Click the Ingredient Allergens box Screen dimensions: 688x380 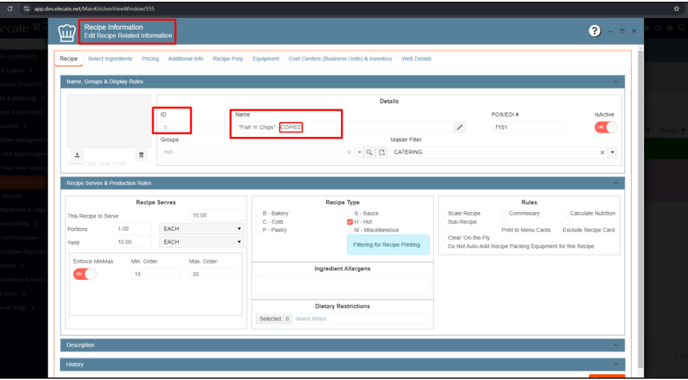point(342,285)
